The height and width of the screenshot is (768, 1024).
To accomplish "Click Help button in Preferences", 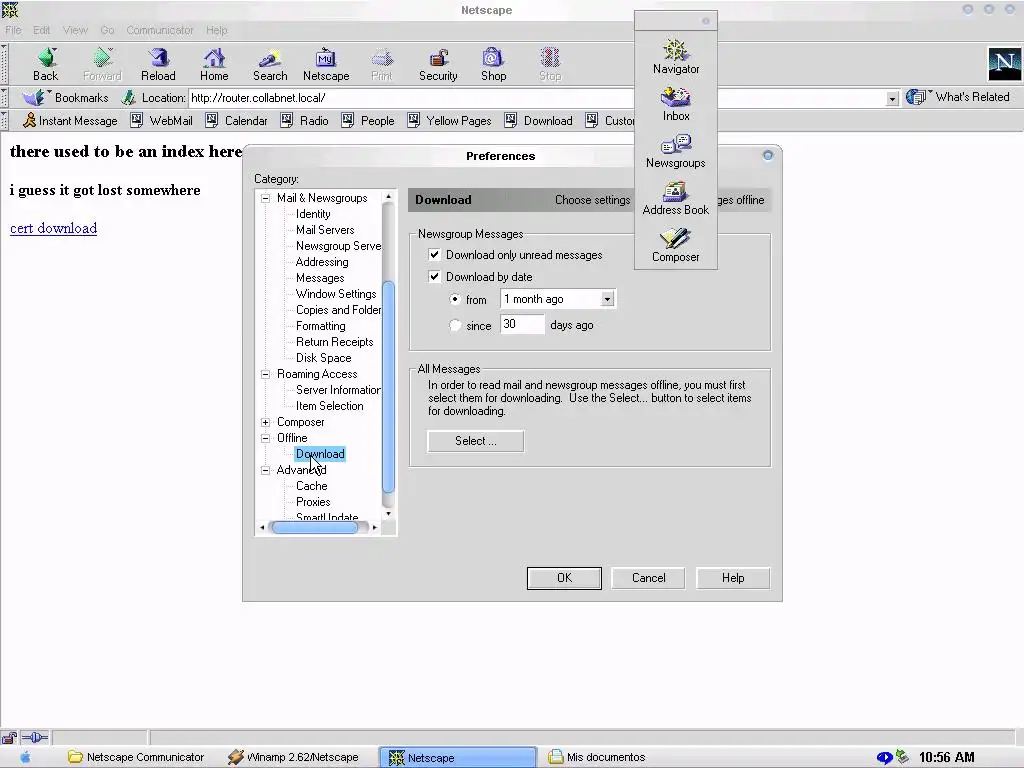I will pos(733,578).
